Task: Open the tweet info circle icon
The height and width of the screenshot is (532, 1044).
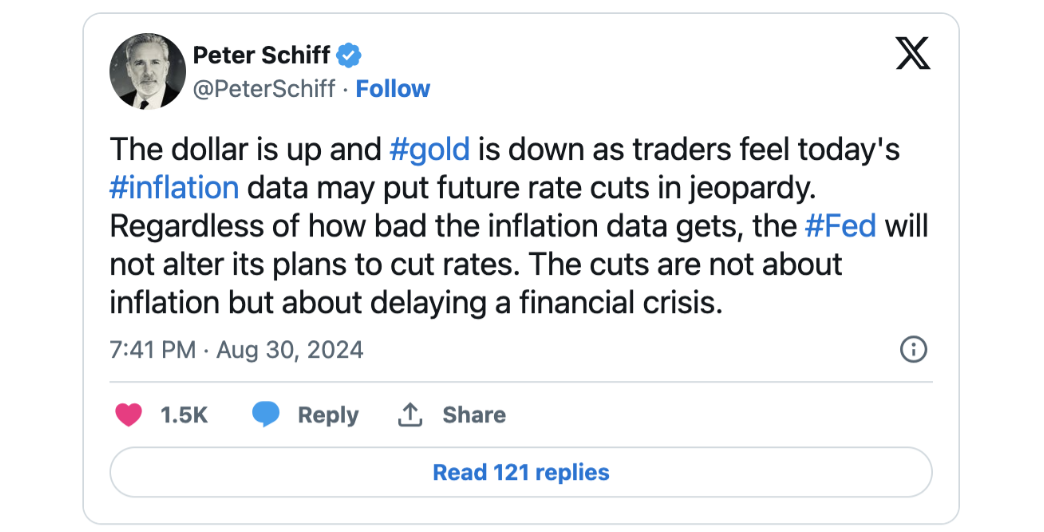Action: pyautogui.click(x=914, y=350)
